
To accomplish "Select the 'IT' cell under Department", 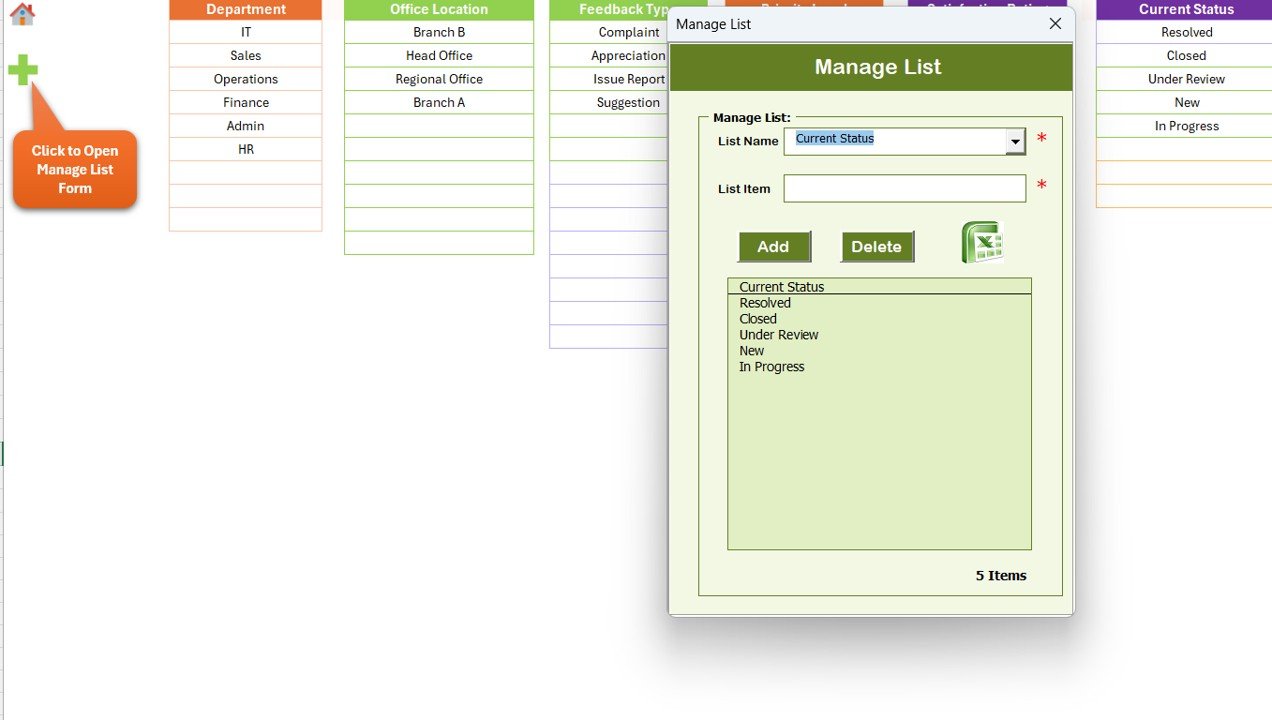I will (x=245, y=31).
